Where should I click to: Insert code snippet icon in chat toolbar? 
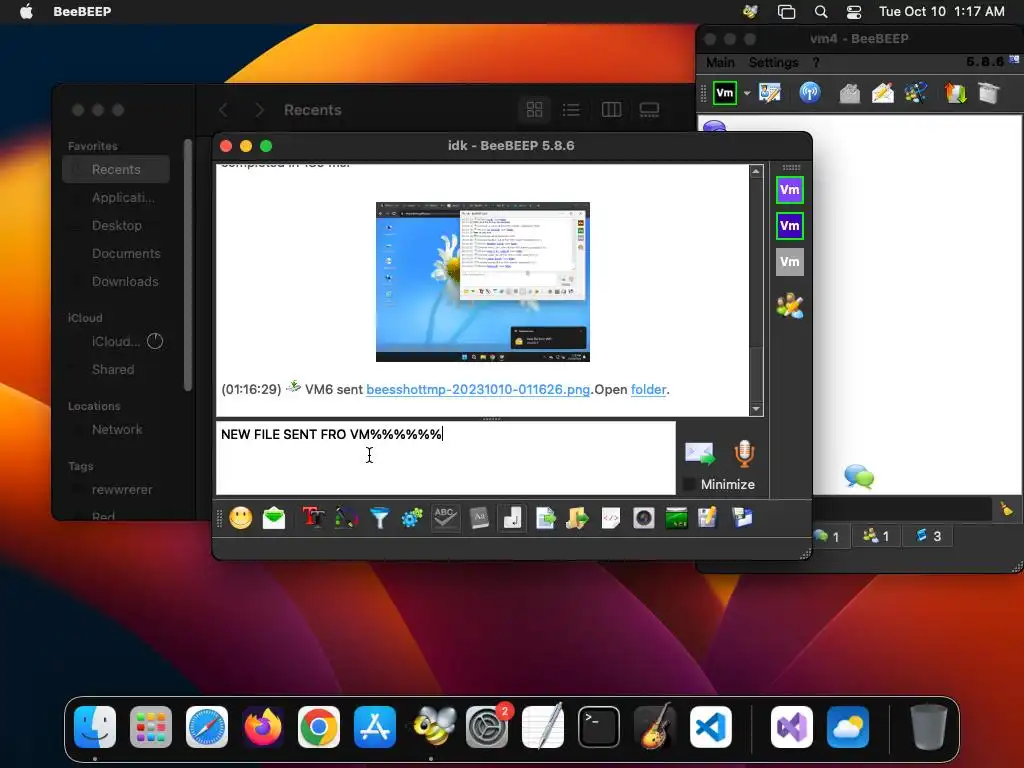click(x=611, y=519)
